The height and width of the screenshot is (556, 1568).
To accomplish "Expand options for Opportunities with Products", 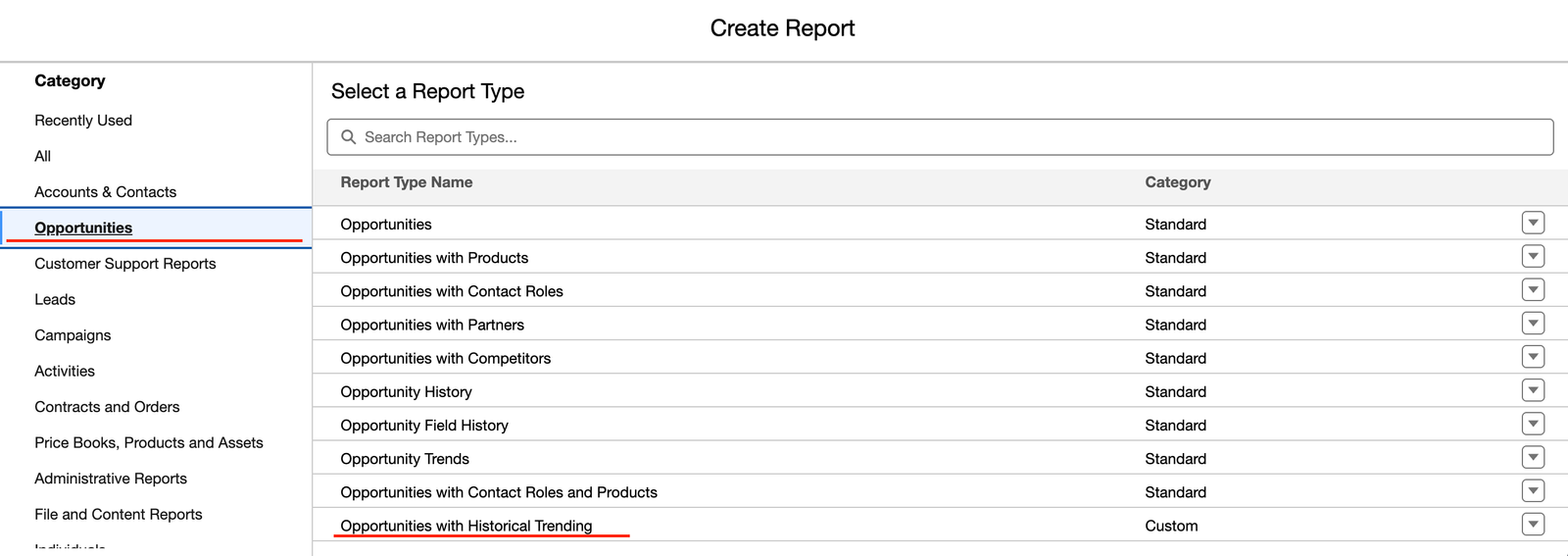I will [1533, 257].
